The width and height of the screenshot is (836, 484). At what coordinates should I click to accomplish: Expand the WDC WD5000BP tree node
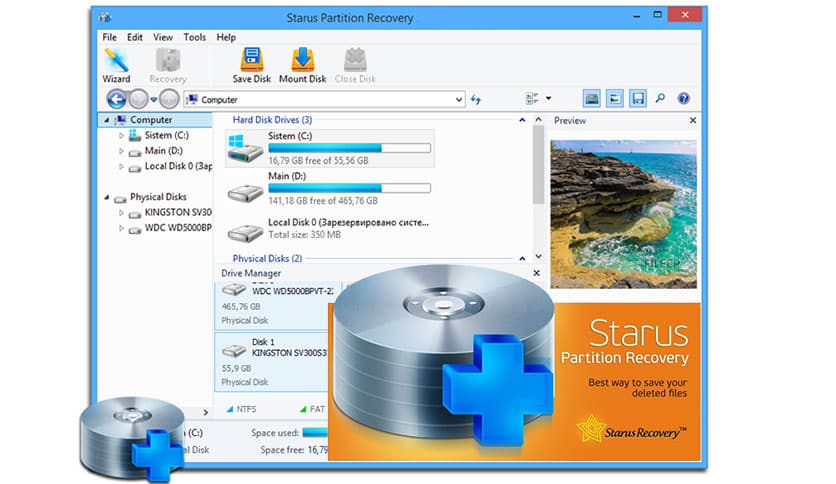tap(121, 228)
